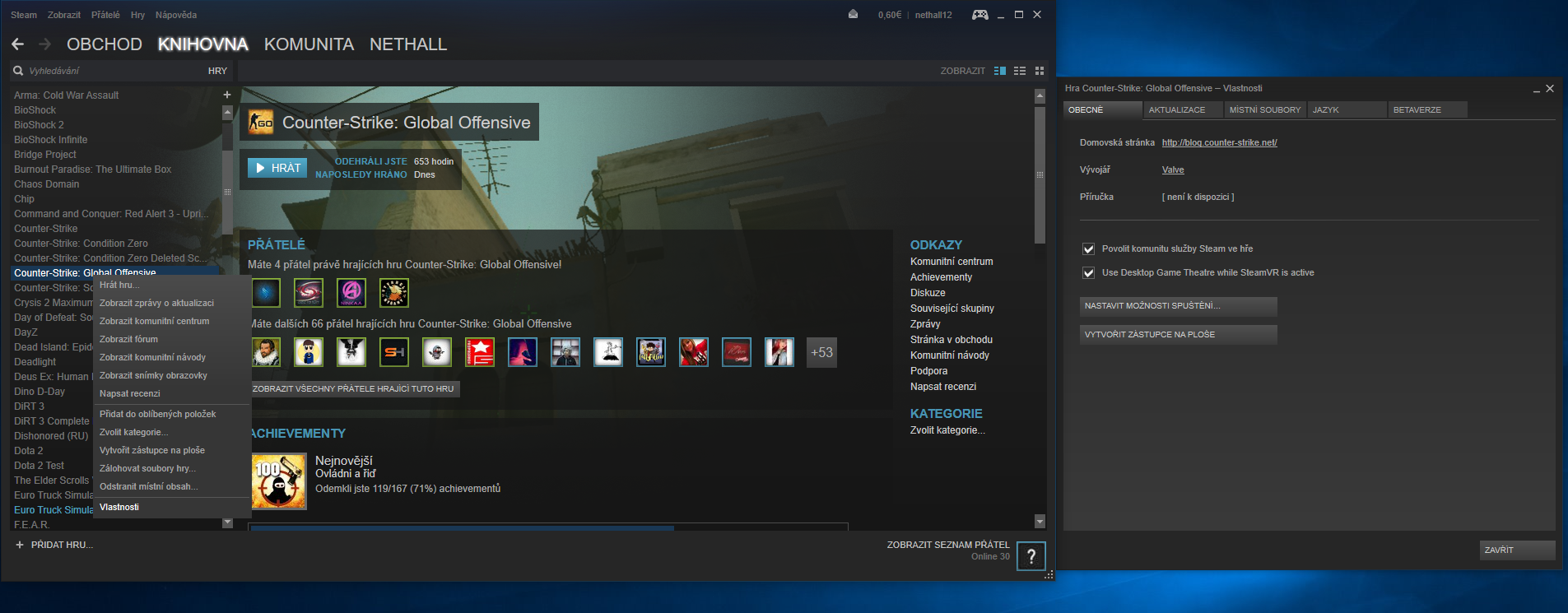Click NASTAVIT MOŽNOSTI SPUŠTĚNÍ button
The width and height of the screenshot is (1568, 613).
pyautogui.click(x=1179, y=306)
